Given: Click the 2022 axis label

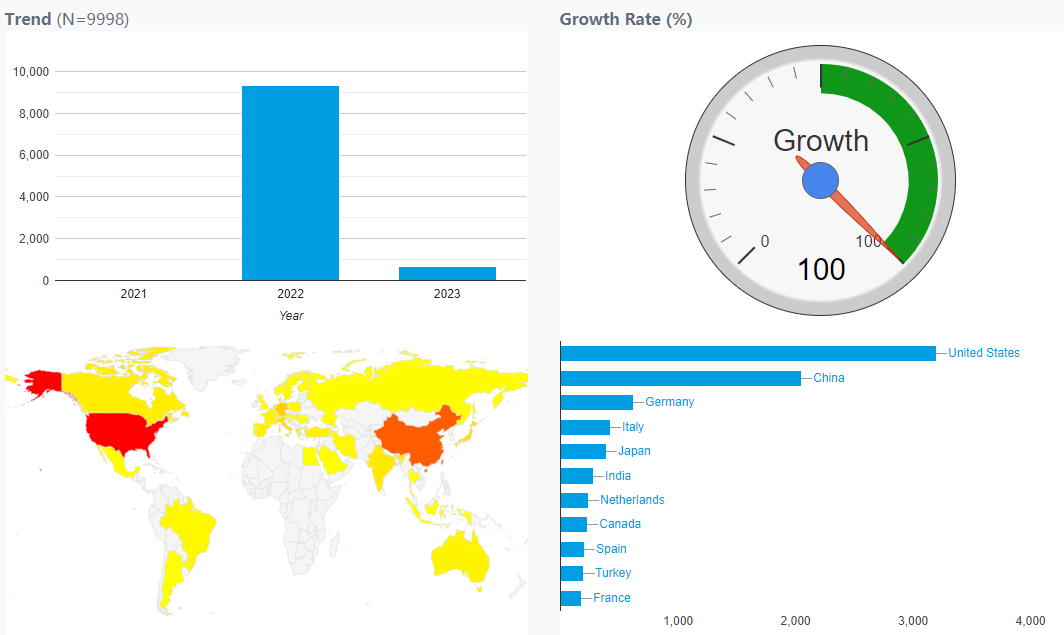Looking at the screenshot, I should [x=290, y=294].
